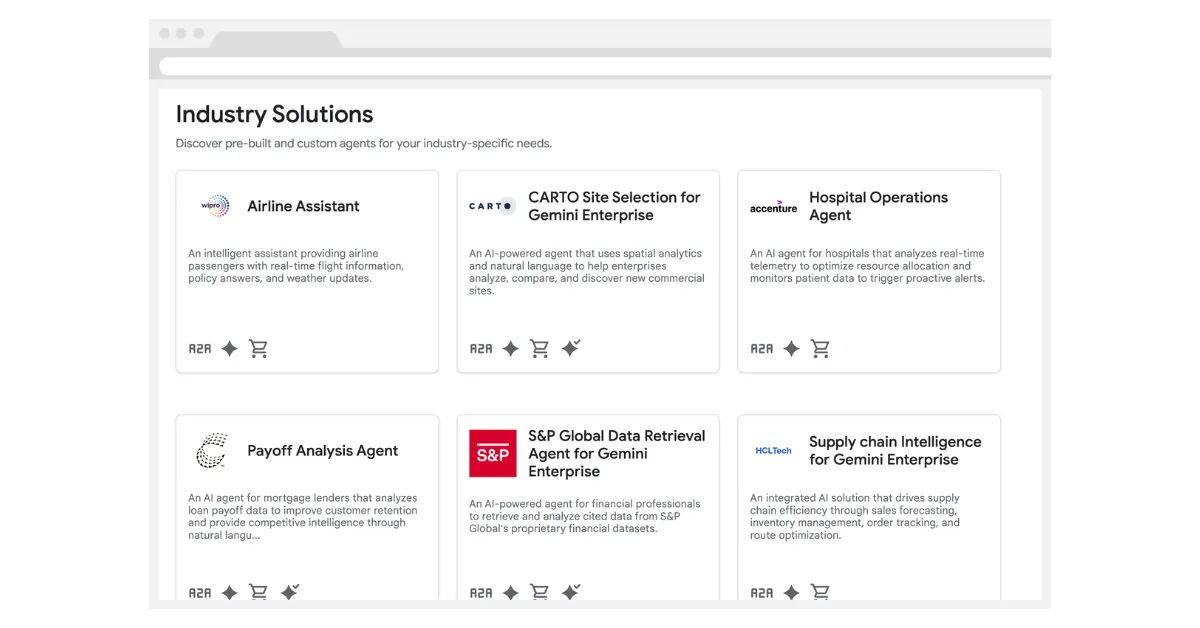
Task: Select the Hospital Operations Agent card
Action: coord(868,270)
